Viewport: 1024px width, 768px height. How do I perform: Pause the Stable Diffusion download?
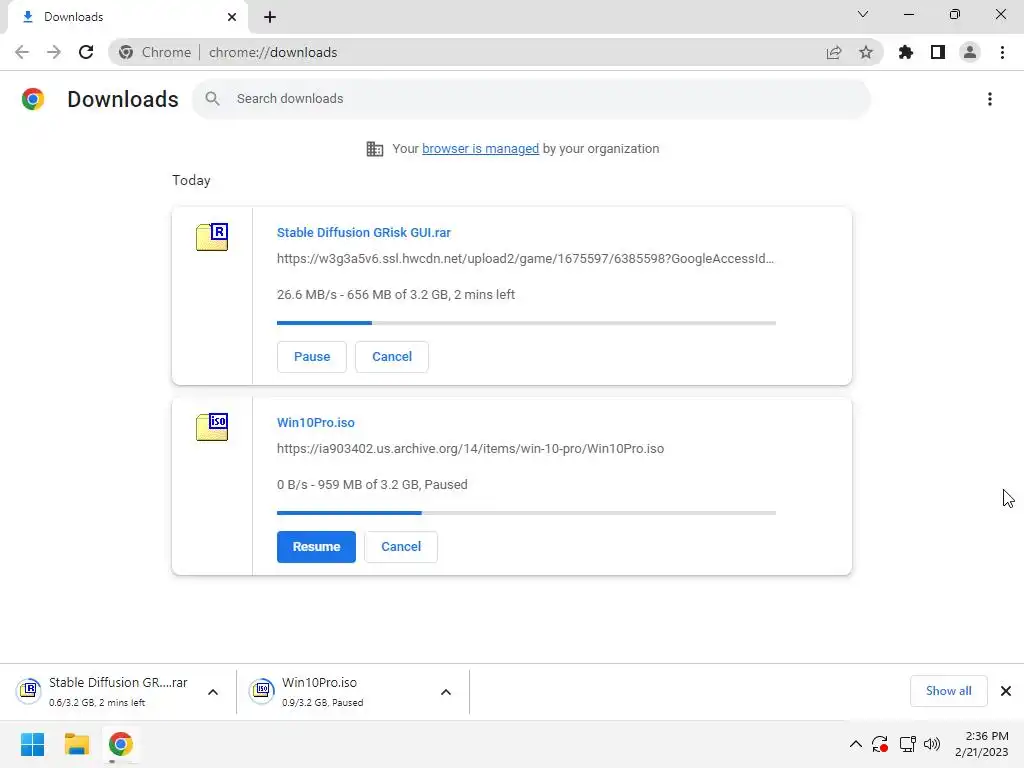pyautogui.click(x=312, y=357)
